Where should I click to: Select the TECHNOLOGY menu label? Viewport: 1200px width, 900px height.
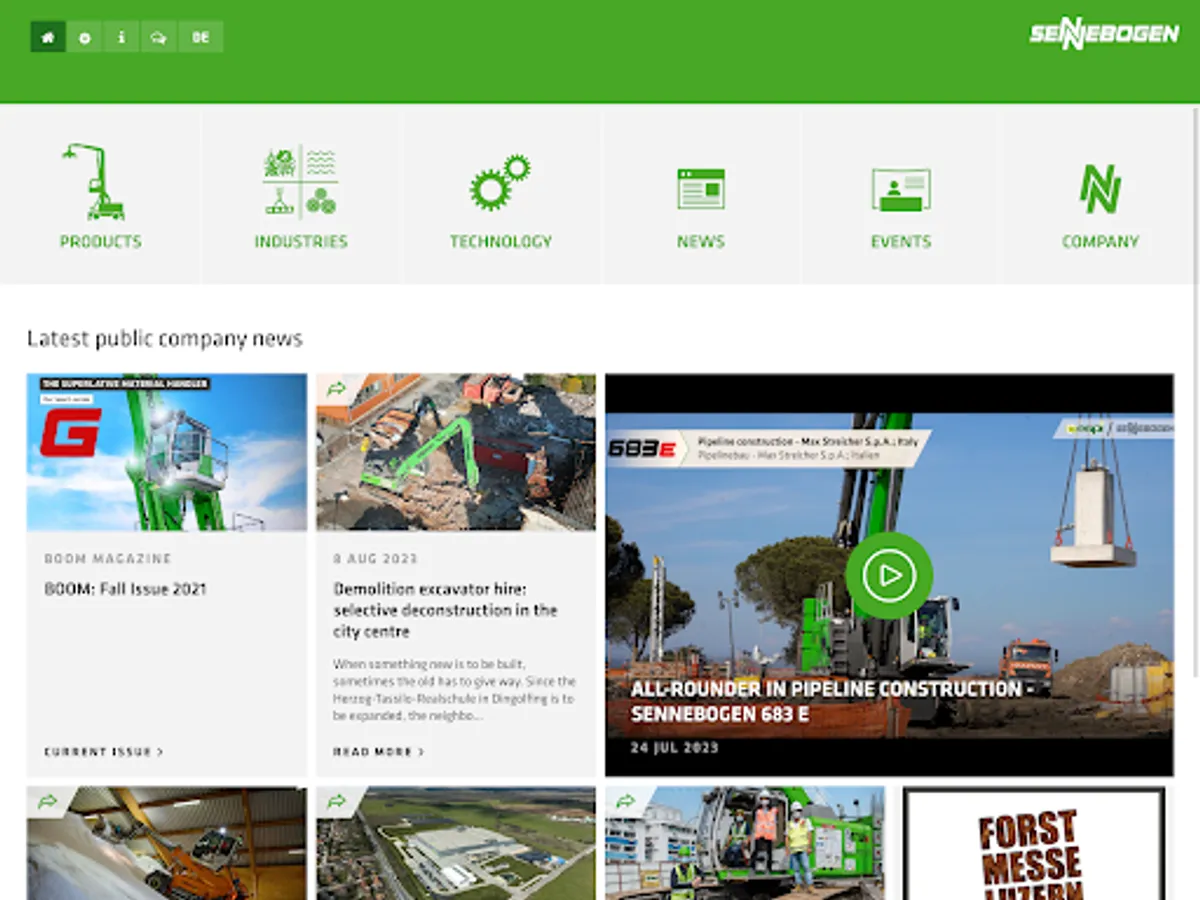(x=500, y=241)
